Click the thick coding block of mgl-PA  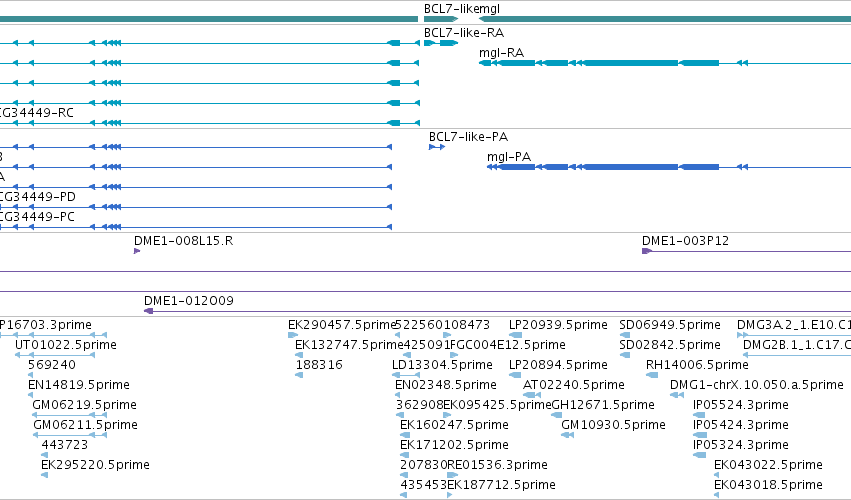tap(631, 167)
